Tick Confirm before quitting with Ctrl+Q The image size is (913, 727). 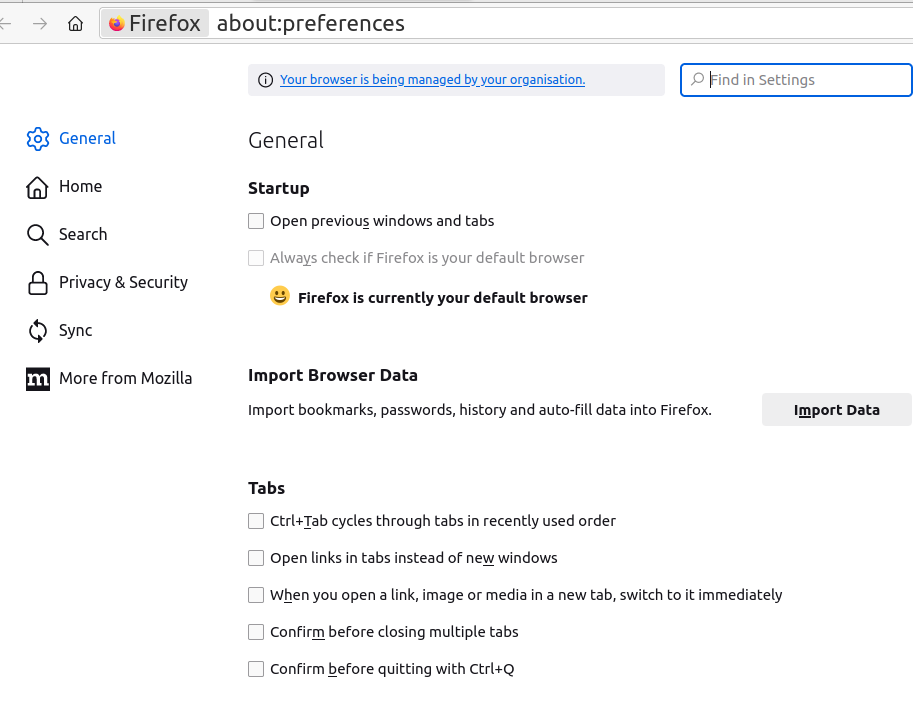(256, 669)
